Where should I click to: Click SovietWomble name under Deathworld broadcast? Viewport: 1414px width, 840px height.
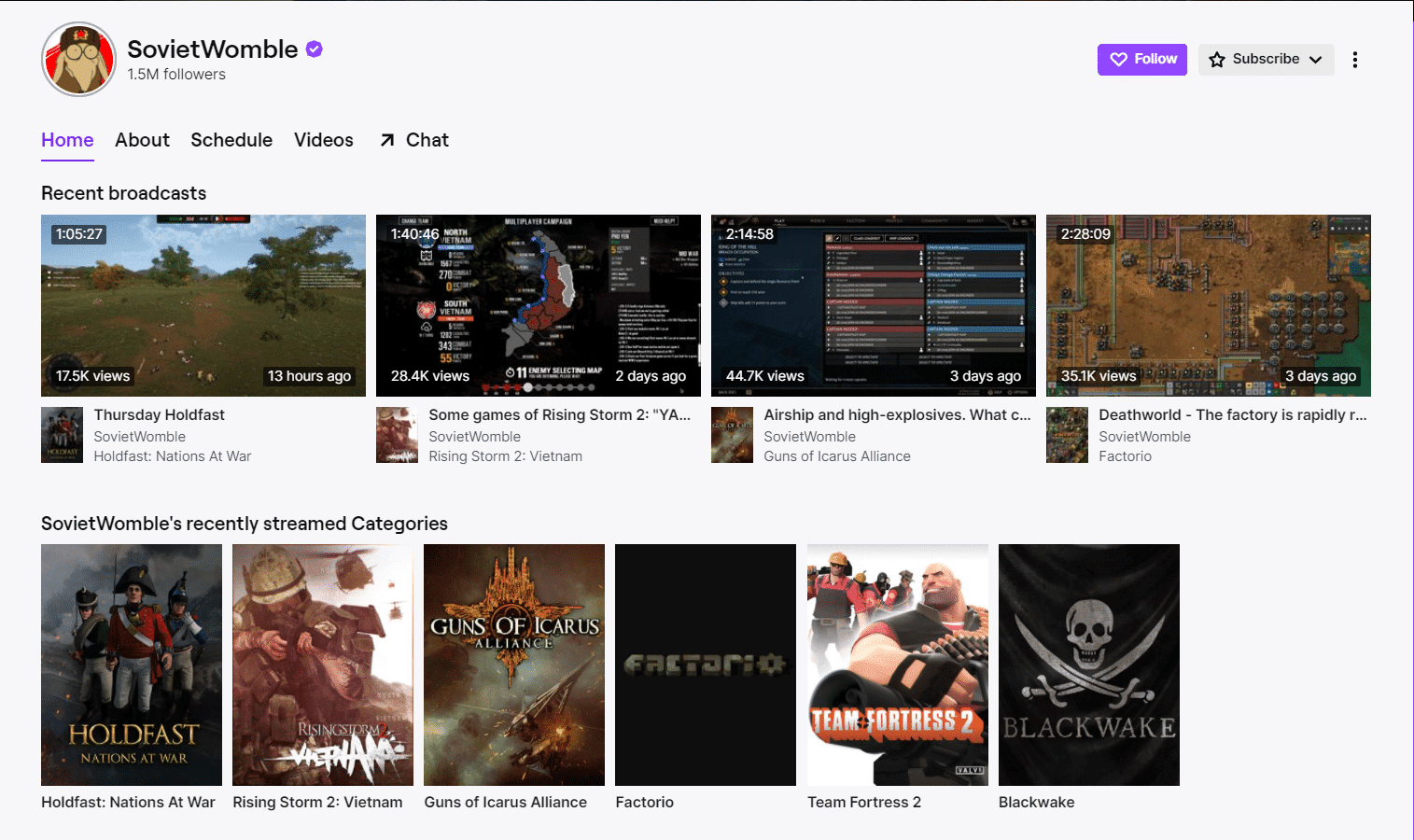[1145, 436]
